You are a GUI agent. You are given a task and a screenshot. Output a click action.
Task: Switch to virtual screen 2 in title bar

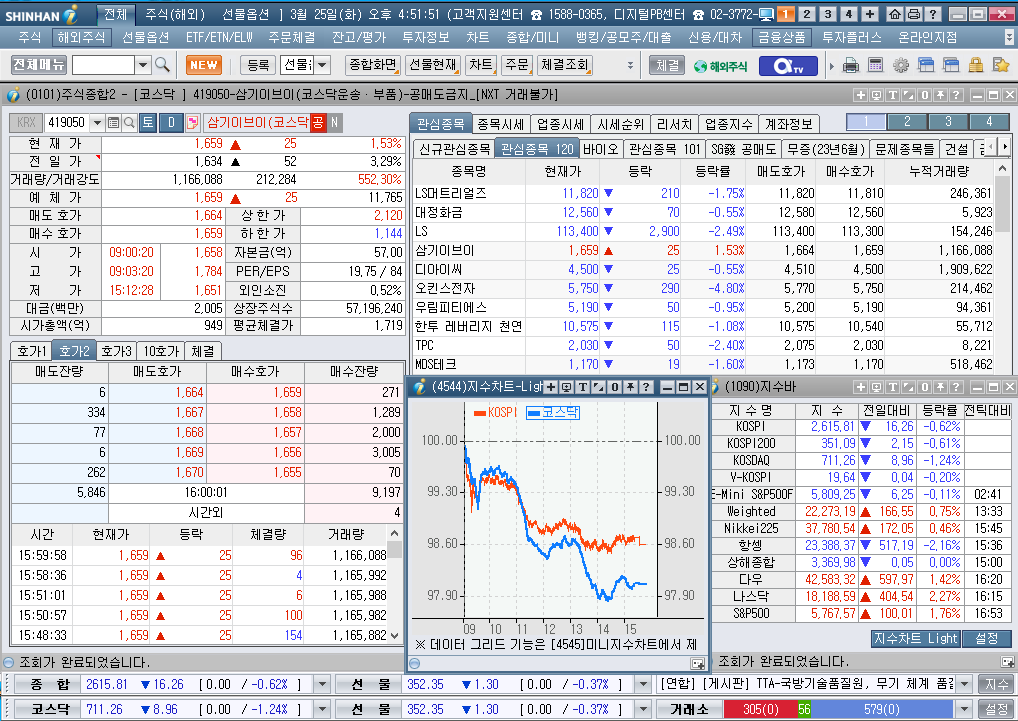pyautogui.click(x=807, y=14)
